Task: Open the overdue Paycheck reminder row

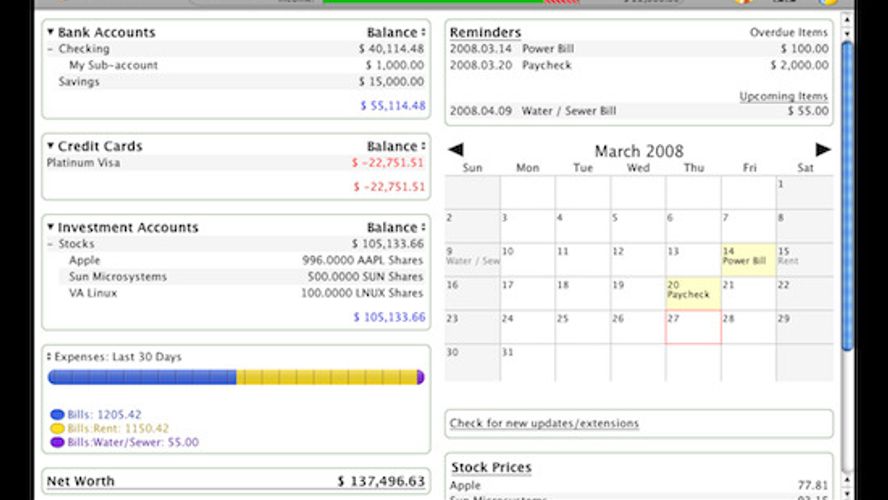Action: point(639,65)
